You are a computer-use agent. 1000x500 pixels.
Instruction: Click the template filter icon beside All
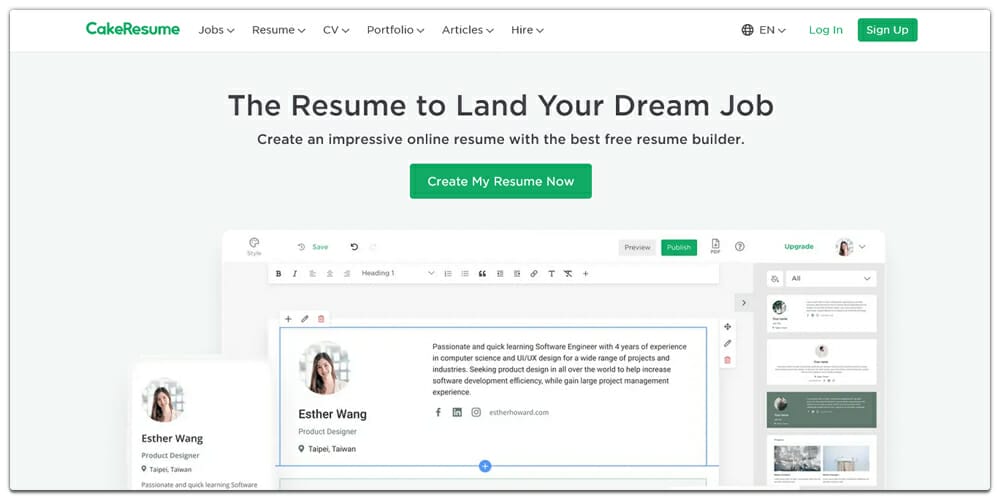coord(775,279)
